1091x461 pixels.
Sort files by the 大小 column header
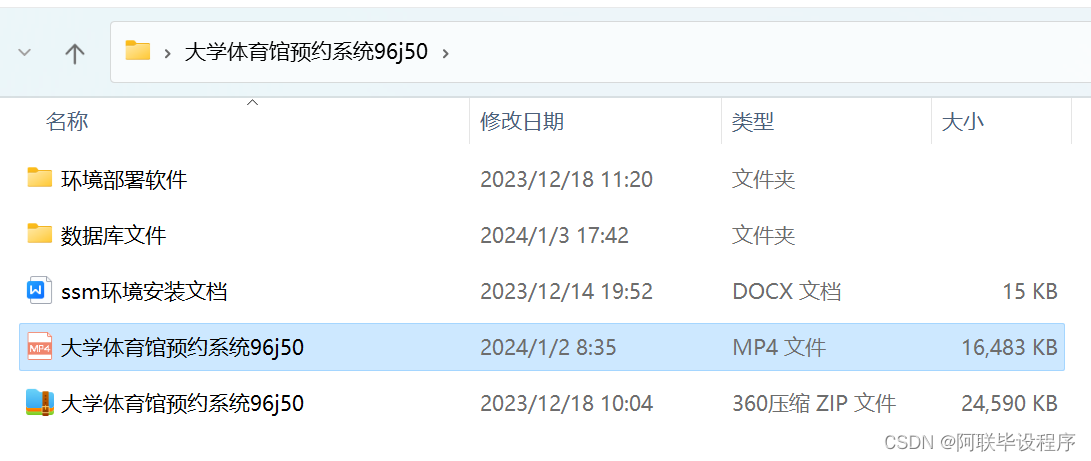[962, 122]
